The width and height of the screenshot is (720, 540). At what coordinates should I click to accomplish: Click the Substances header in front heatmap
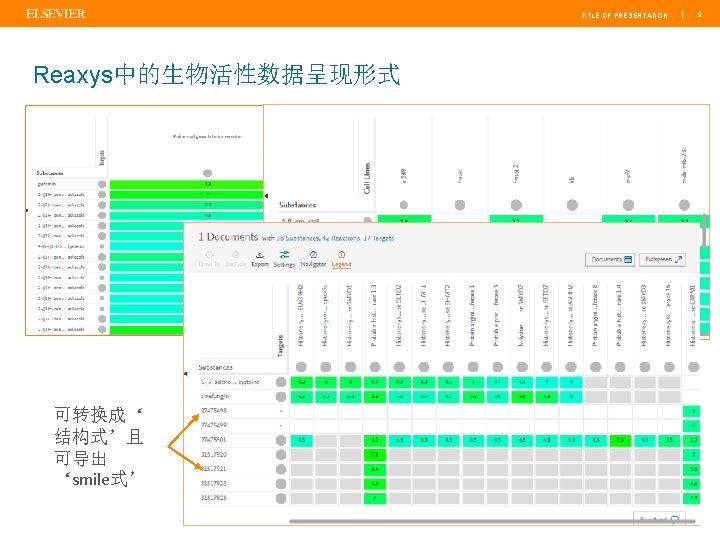point(215,367)
